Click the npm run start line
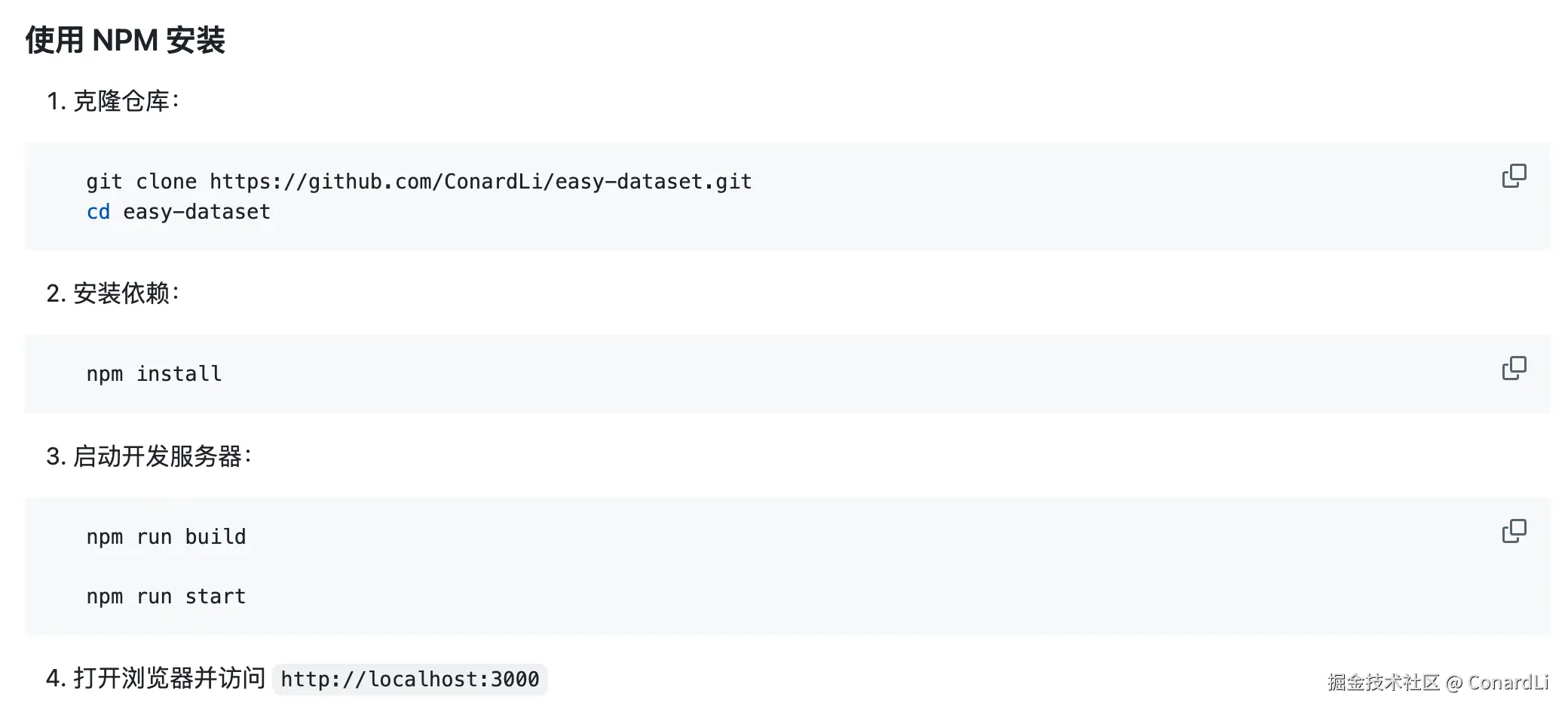Screen dimensions: 1568x712 tap(166, 597)
